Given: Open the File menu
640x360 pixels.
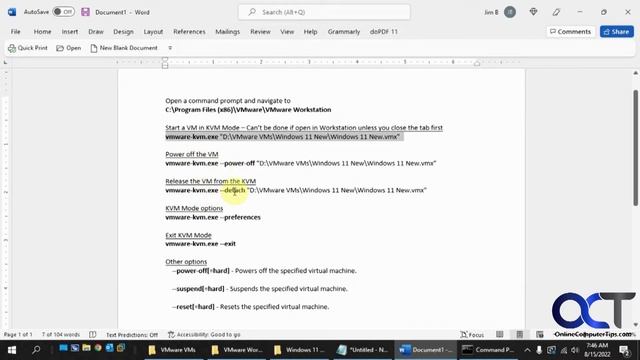Looking at the screenshot, I should [x=16, y=31].
